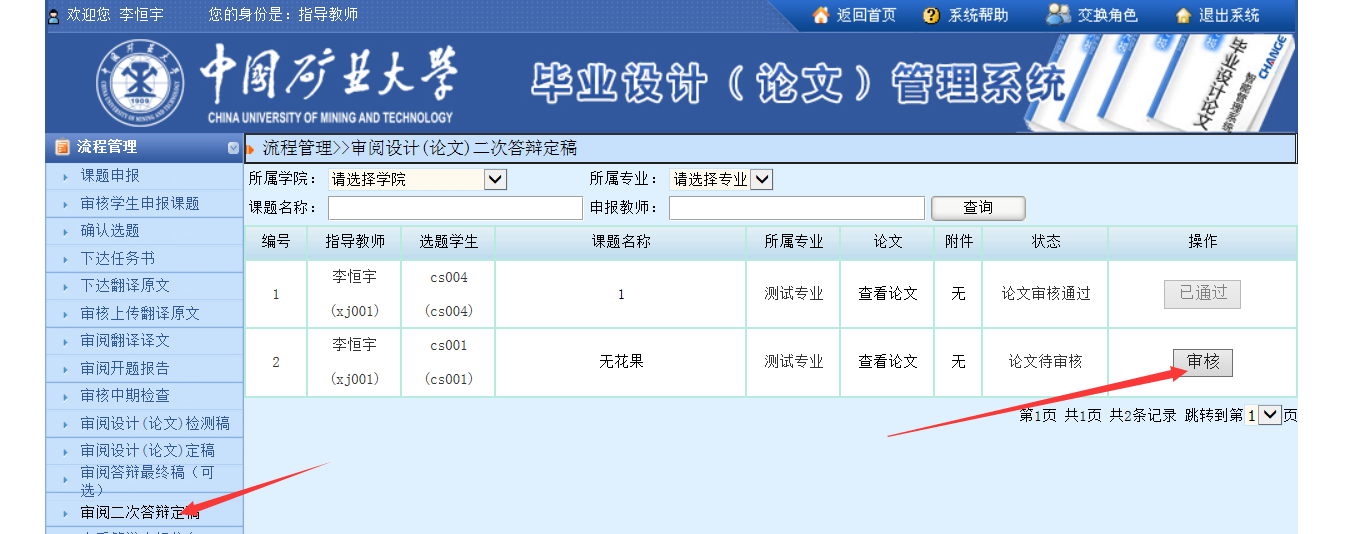Click the question mark help icon

[931, 15]
